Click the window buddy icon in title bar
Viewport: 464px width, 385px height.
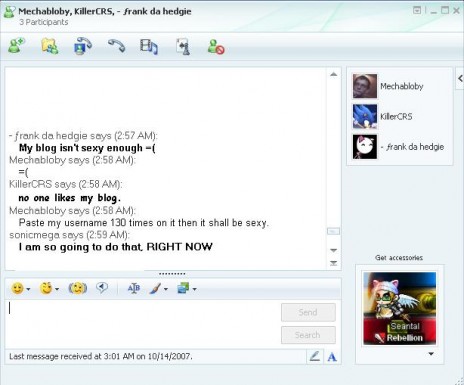point(9,12)
